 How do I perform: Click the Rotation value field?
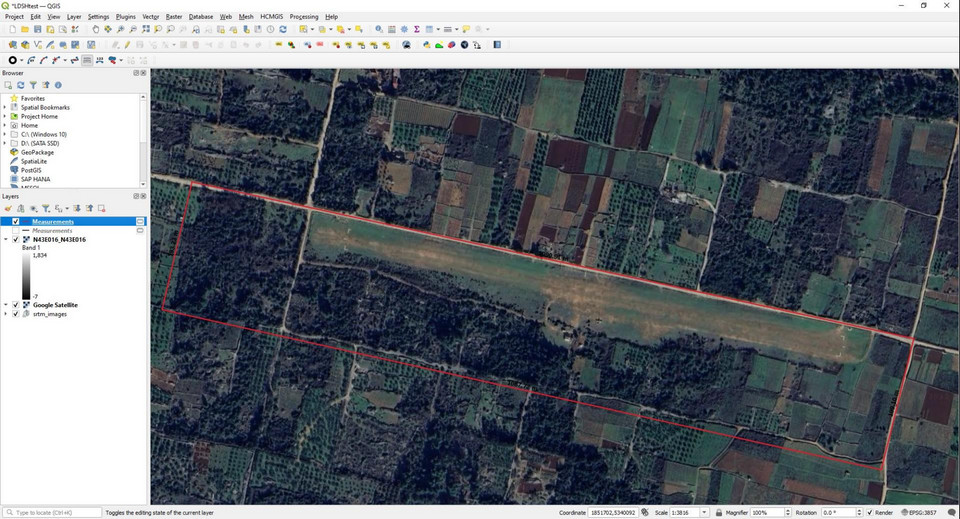838,512
